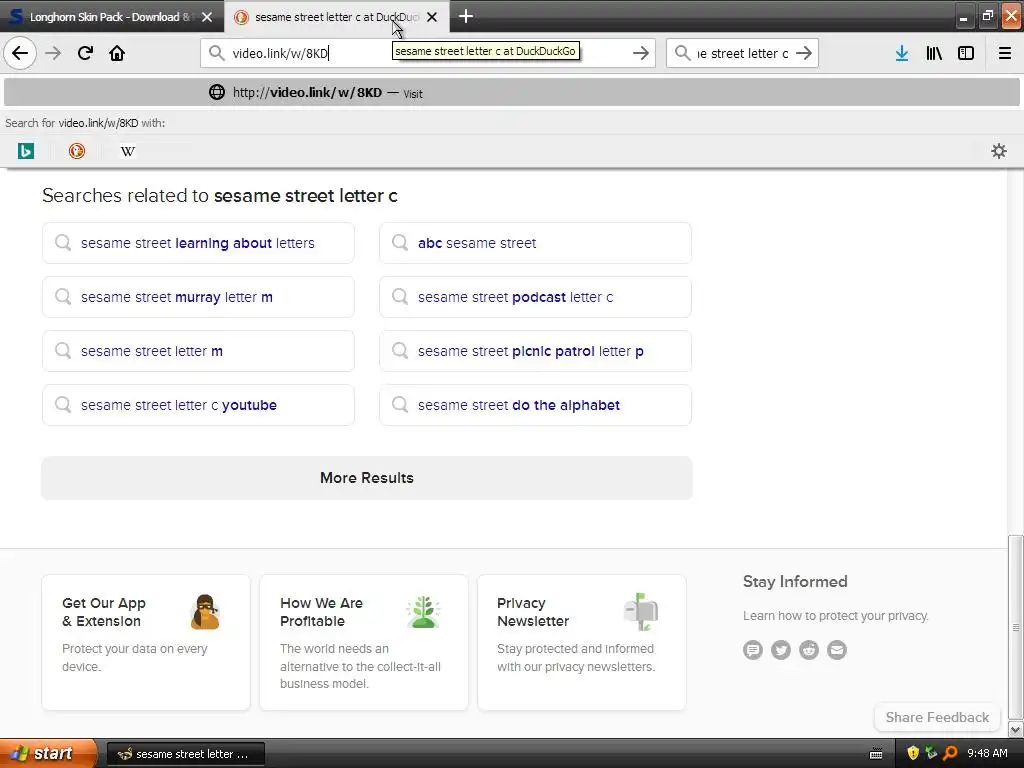Screen dimensions: 1024x768
Task: Click the forward navigation arrow
Action: [53, 53]
